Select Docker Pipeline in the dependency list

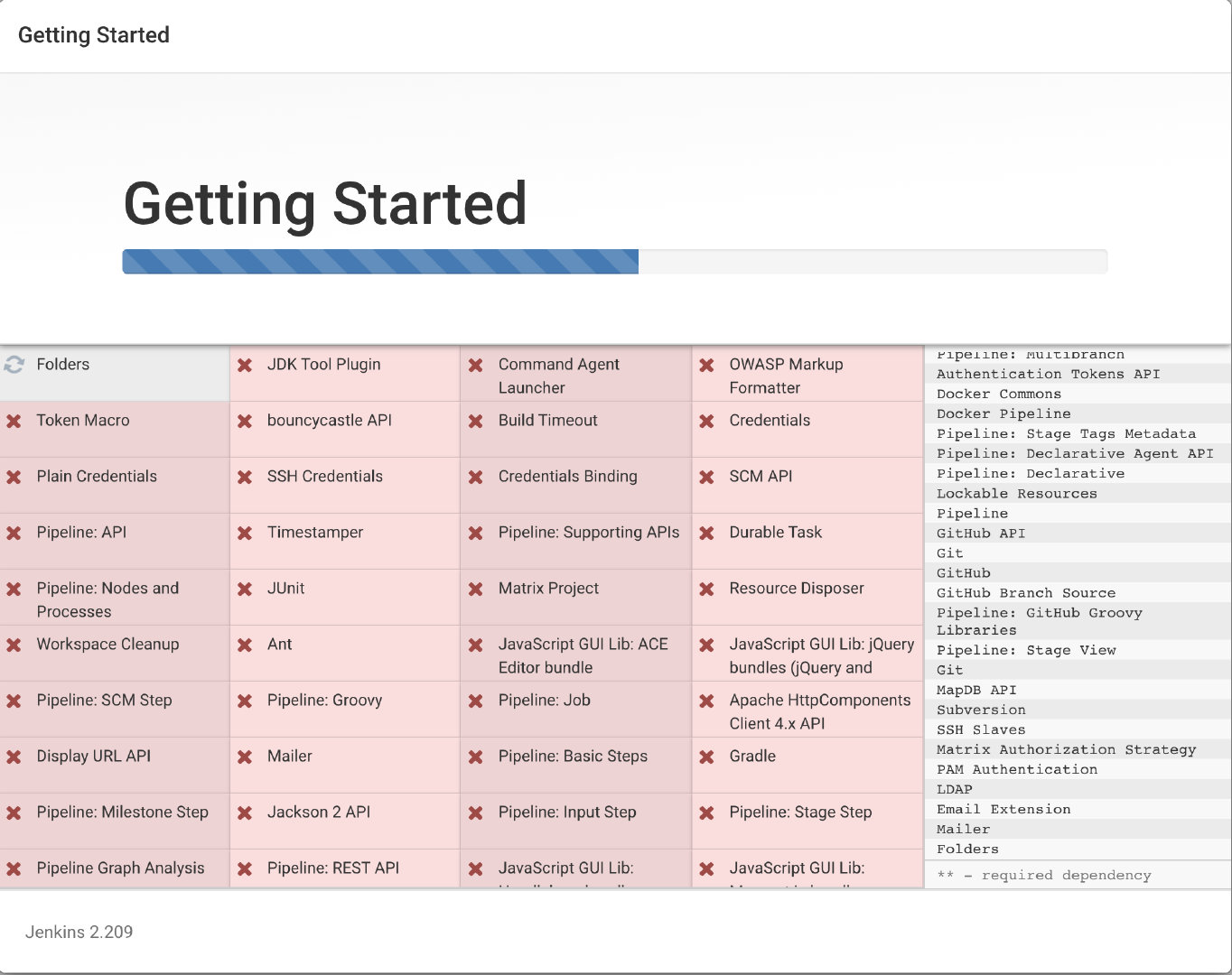[x=1003, y=413]
